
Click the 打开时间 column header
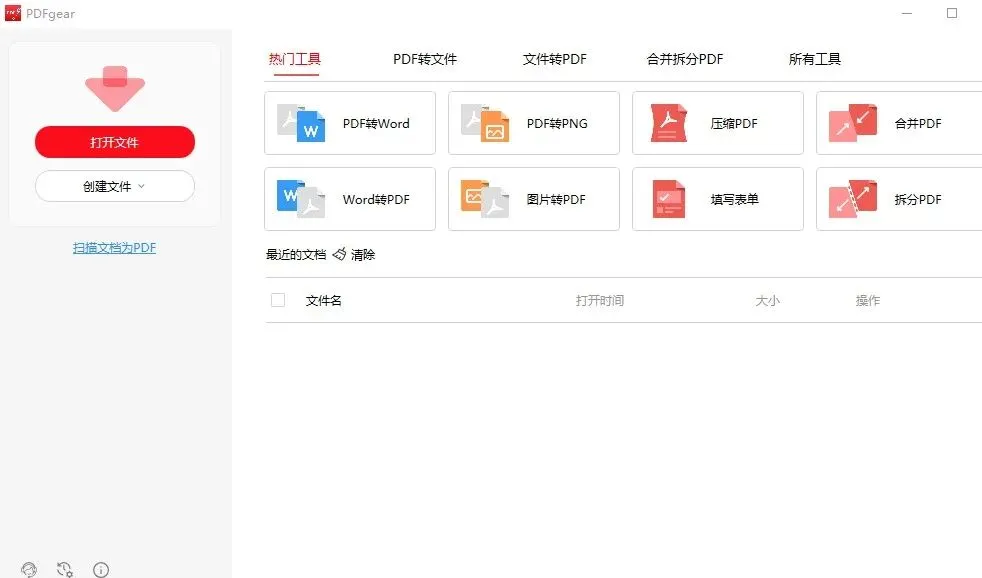[600, 301]
